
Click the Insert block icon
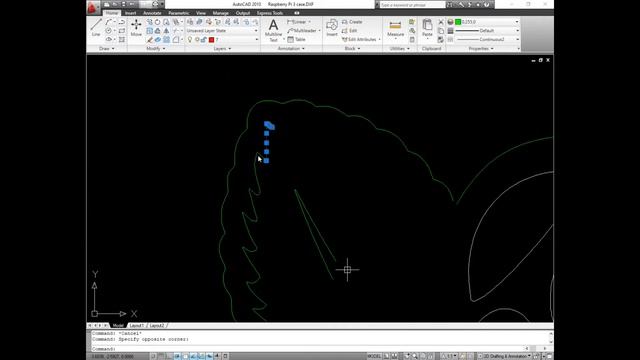[x=332, y=28]
